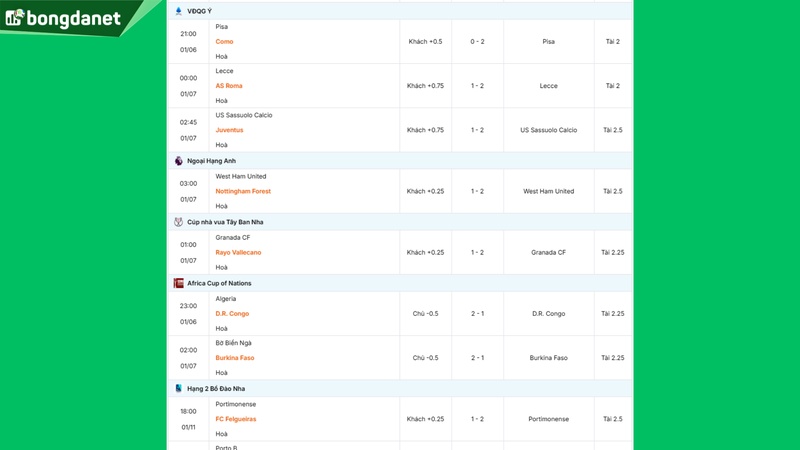Open the Africa Cup of Nations heading text
The width and height of the screenshot is (800, 450).
pos(219,283)
